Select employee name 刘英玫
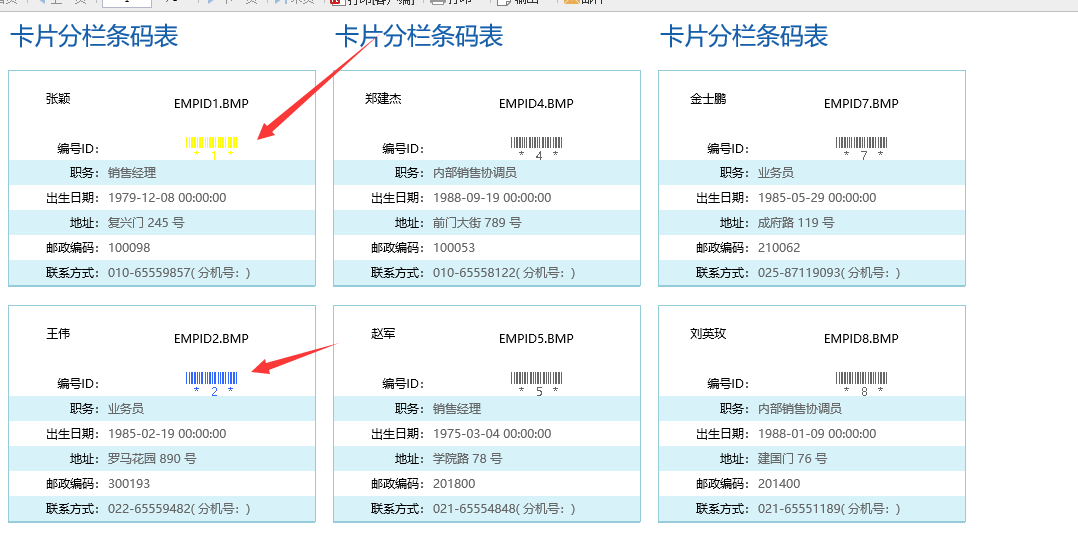The image size is (1078, 541). [708, 333]
